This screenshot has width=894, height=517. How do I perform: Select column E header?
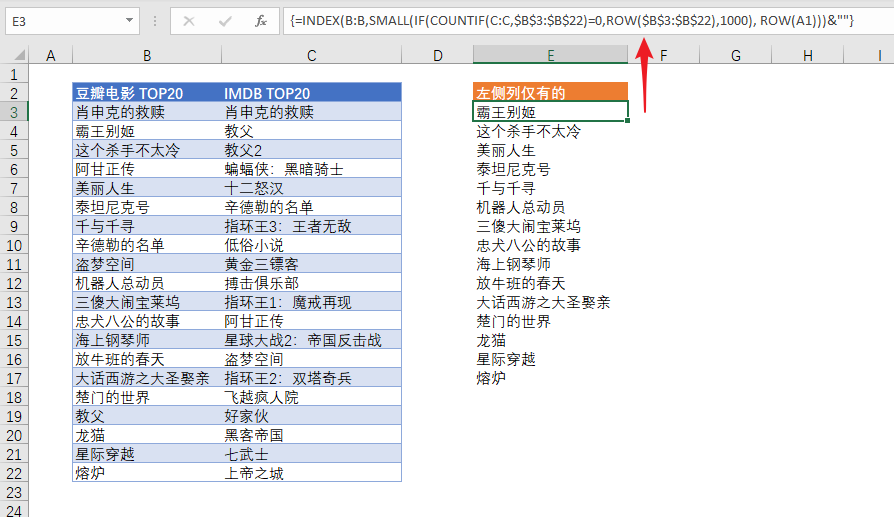pyautogui.click(x=550, y=56)
